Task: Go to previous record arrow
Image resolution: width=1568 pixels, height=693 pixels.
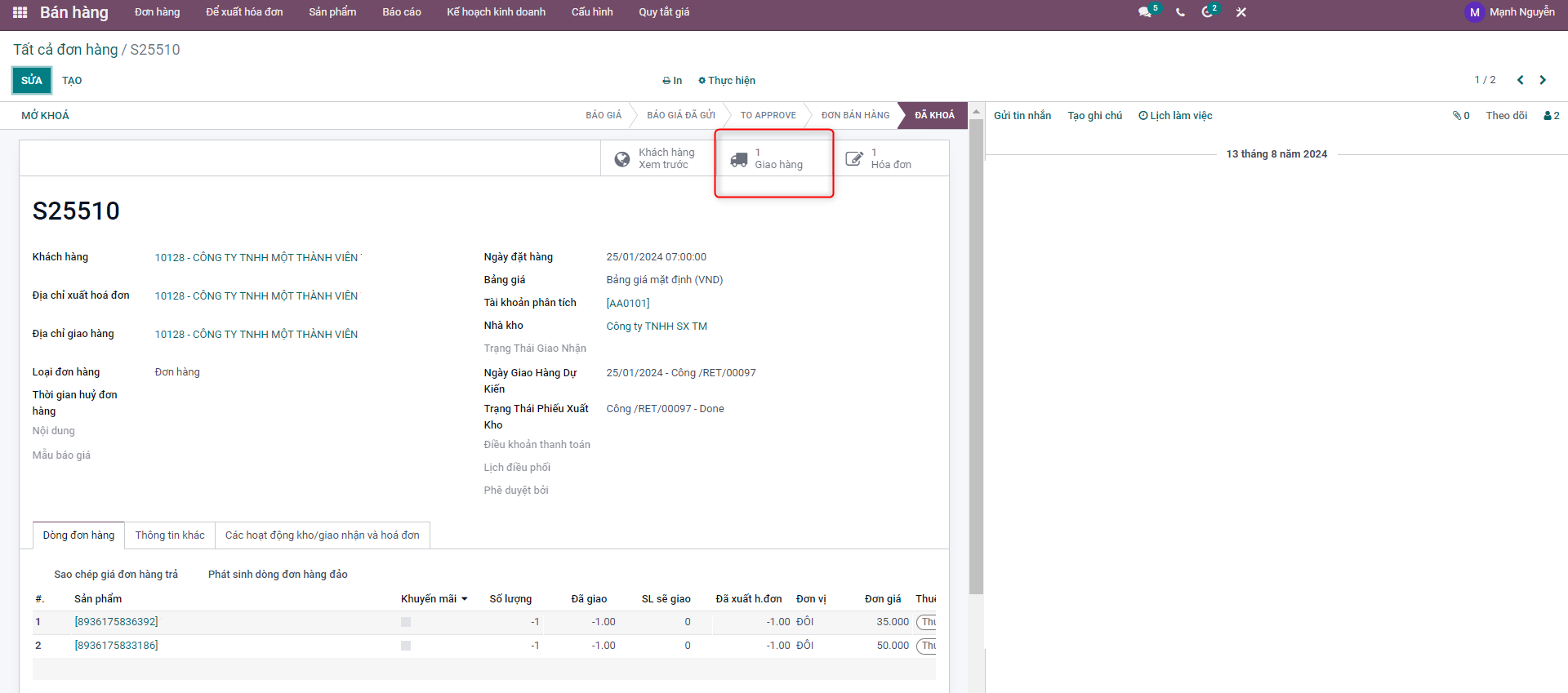Action: click(x=1520, y=80)
